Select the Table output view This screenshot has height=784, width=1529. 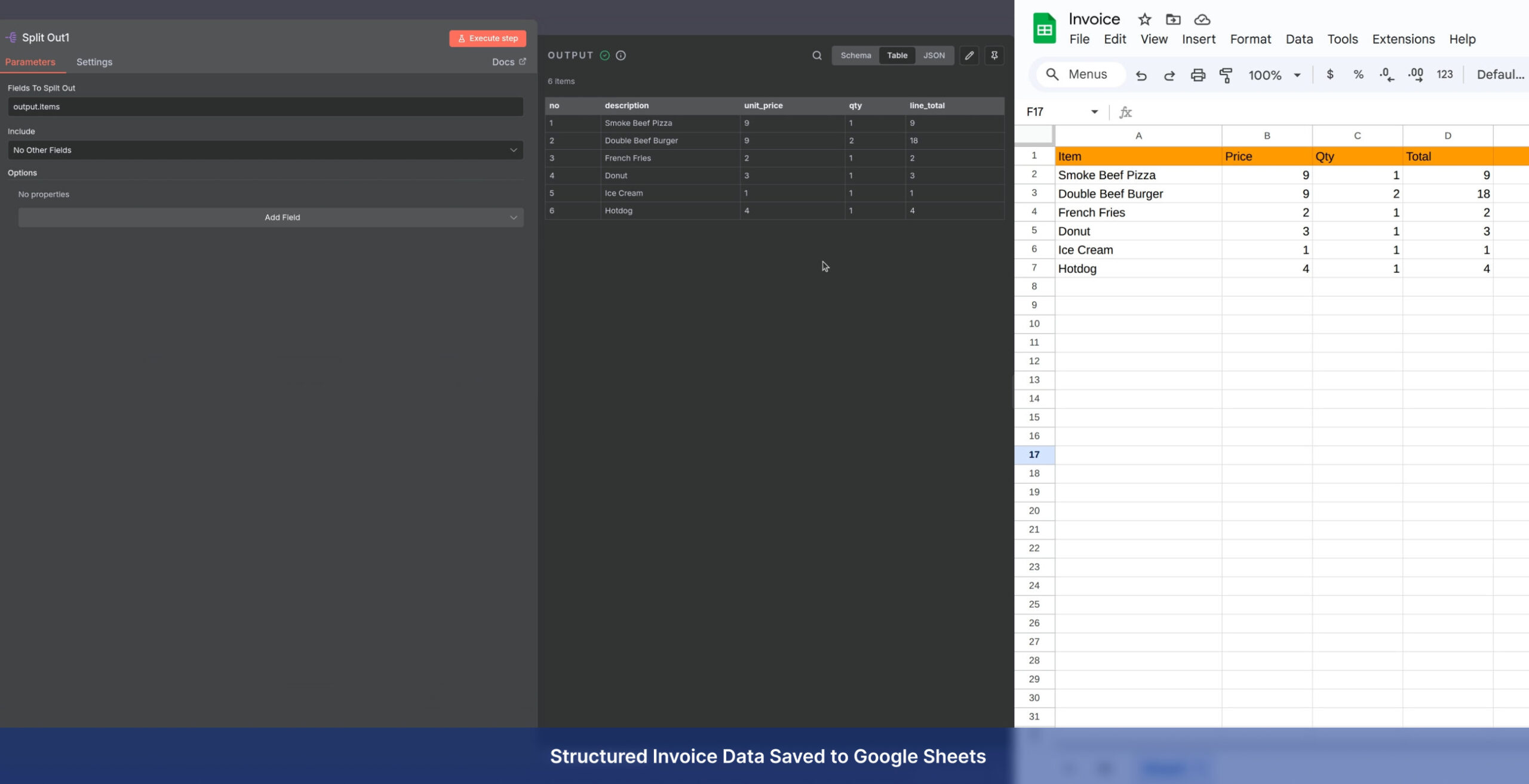coord(896,56)
